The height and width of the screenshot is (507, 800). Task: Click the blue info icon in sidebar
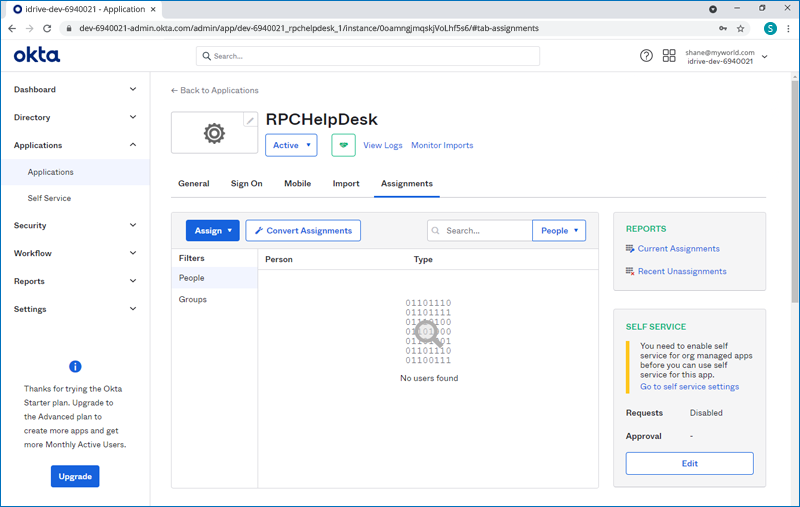[x=75, y=367]
